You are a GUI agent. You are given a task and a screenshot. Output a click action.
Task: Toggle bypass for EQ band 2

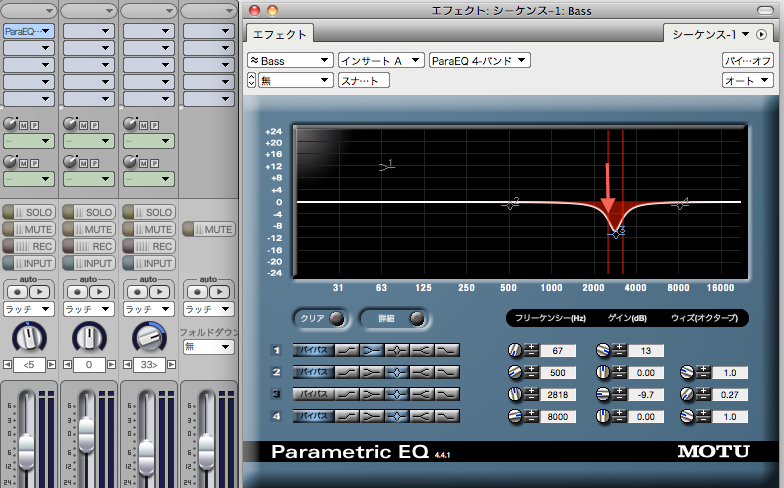tap(313, 372)
